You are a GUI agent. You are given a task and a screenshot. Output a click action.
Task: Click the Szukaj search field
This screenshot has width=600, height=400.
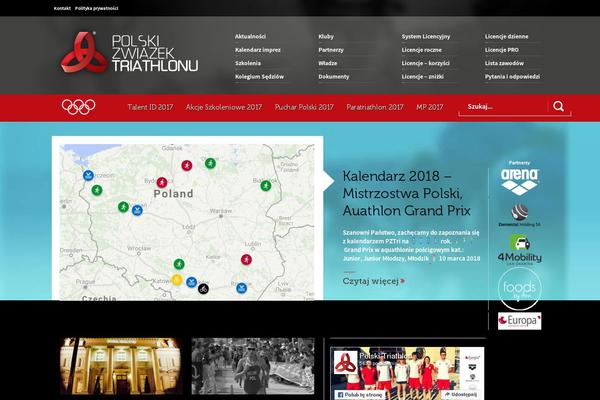[504, 106]
